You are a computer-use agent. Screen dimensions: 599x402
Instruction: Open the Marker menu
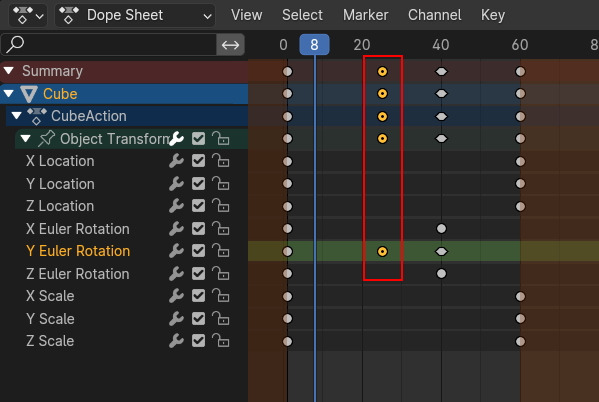click(x=366, y=15)
